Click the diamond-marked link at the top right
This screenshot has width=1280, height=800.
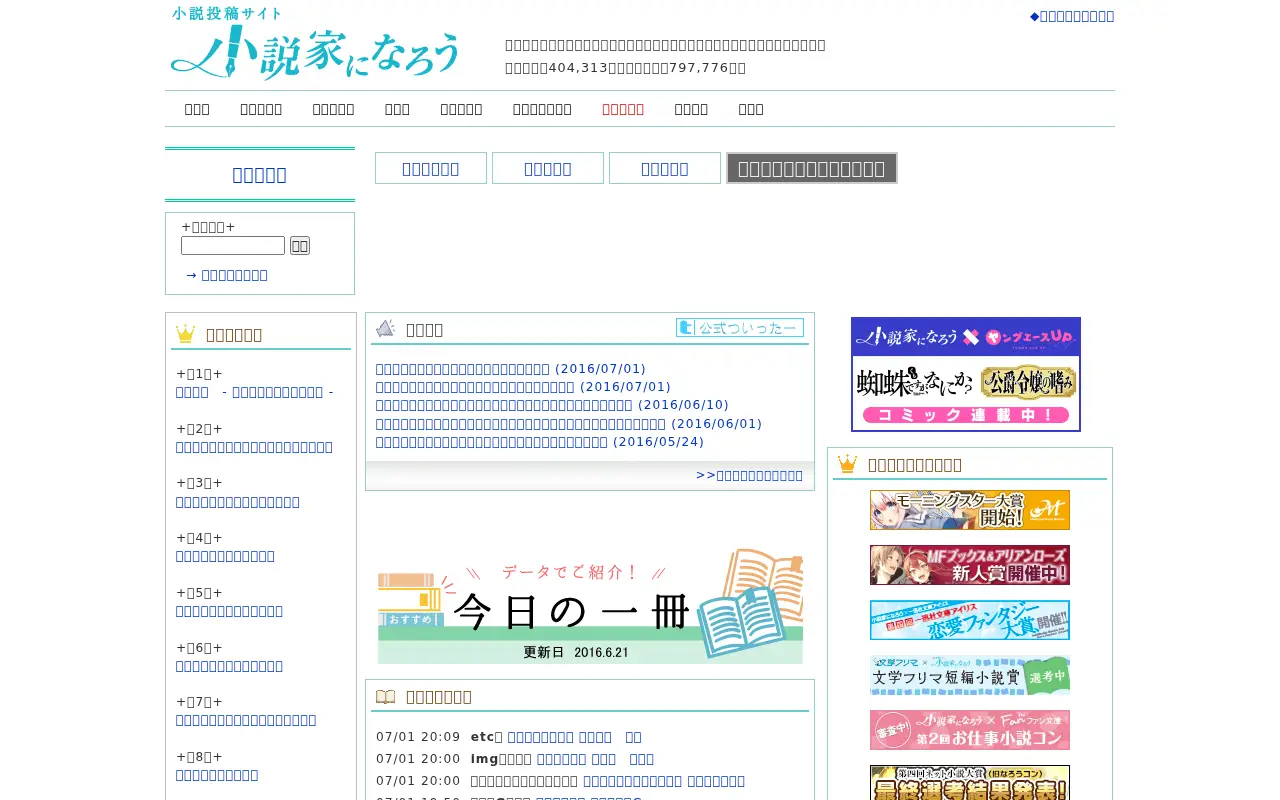1072,16
